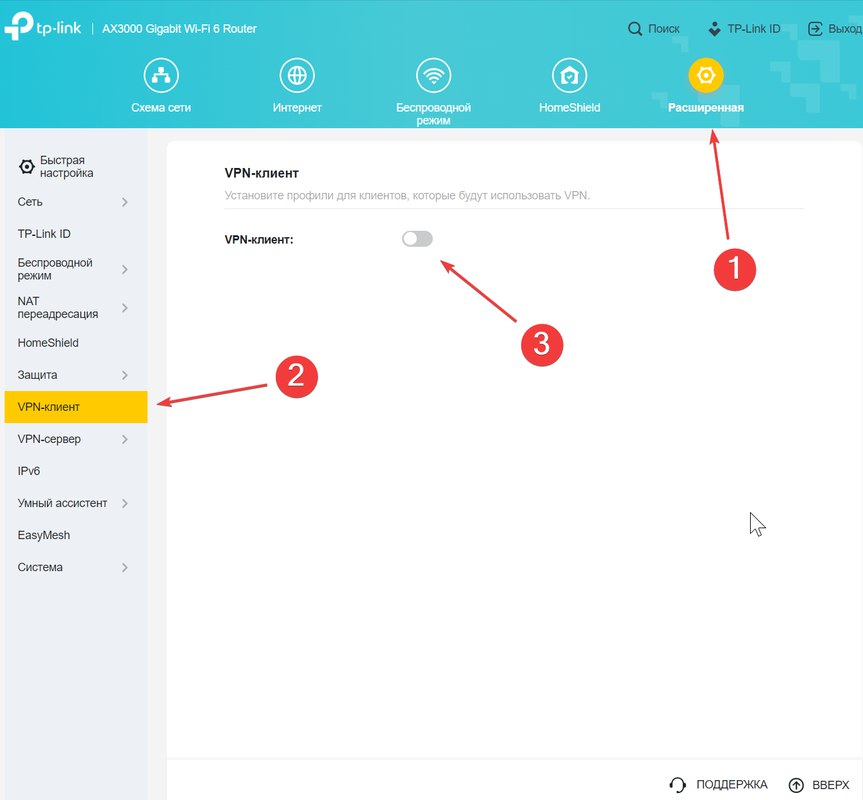
Task: Select the Расширенная gear icon
Action: [706, 75]
